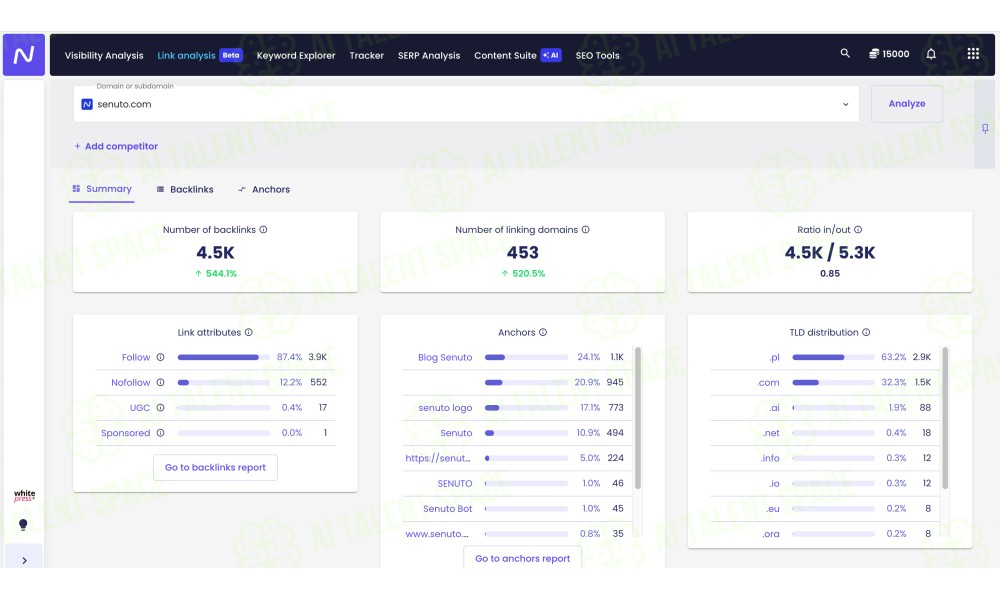
Task: Click the .net TLD link
Action: [771, 433]
